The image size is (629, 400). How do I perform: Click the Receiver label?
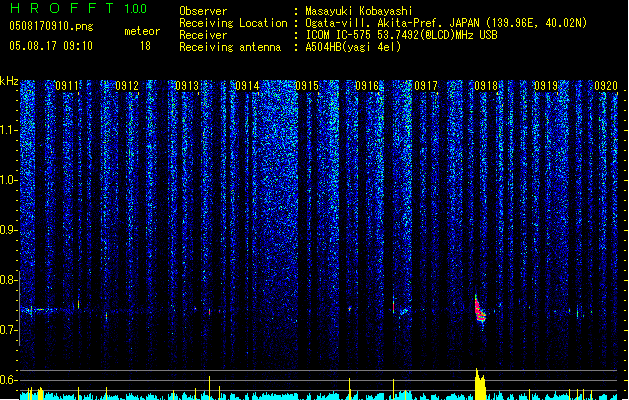pyautogui.click(x=203, y=35)
